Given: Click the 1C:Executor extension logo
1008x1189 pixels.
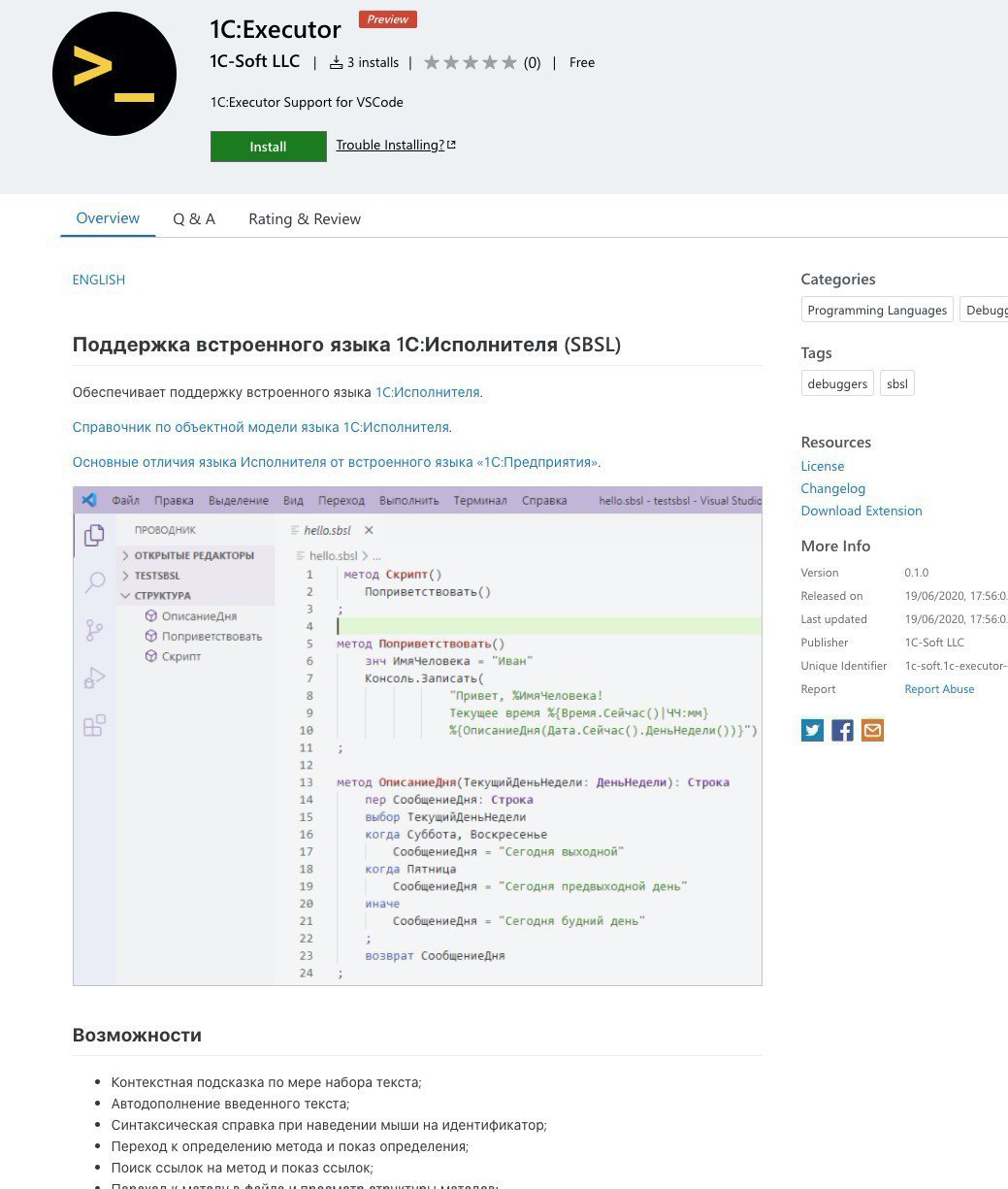Looking at the screenshot, I should pyautogui.click(x=114, y=74).
